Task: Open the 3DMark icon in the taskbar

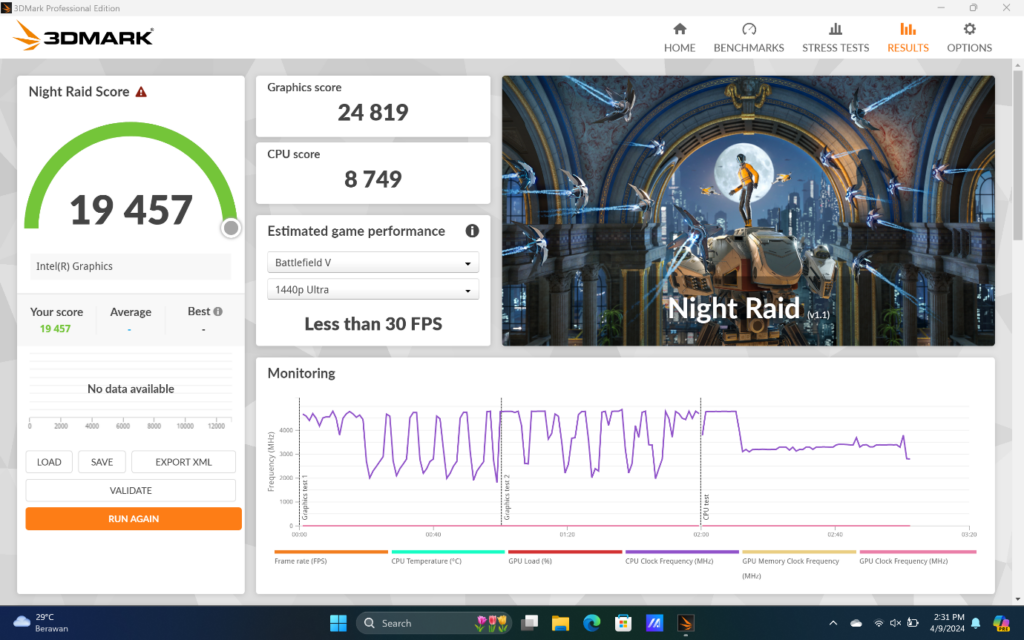Action: point(685,622)
